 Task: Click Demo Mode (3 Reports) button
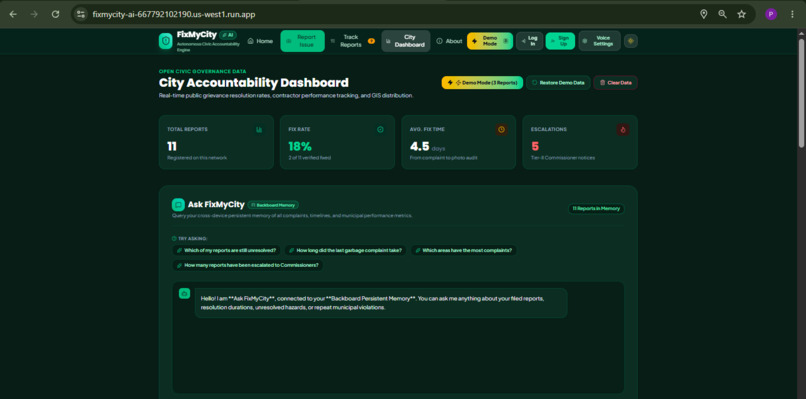pos(482,83)
